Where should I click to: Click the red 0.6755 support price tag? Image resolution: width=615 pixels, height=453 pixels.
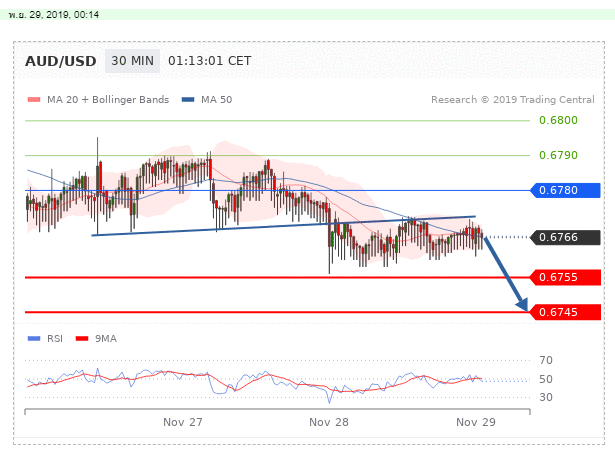[565, 277]
